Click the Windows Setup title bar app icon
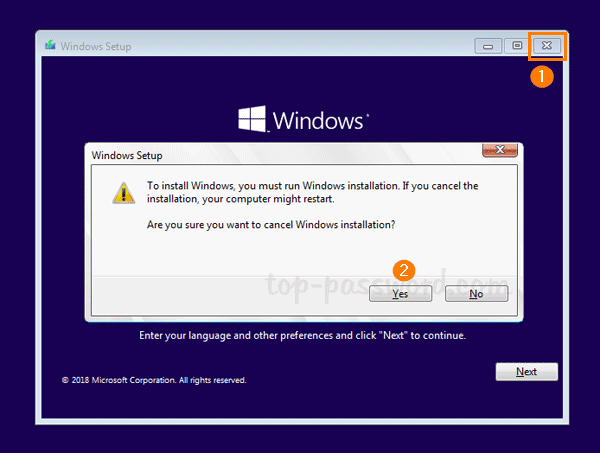 [x=51, y=46]
